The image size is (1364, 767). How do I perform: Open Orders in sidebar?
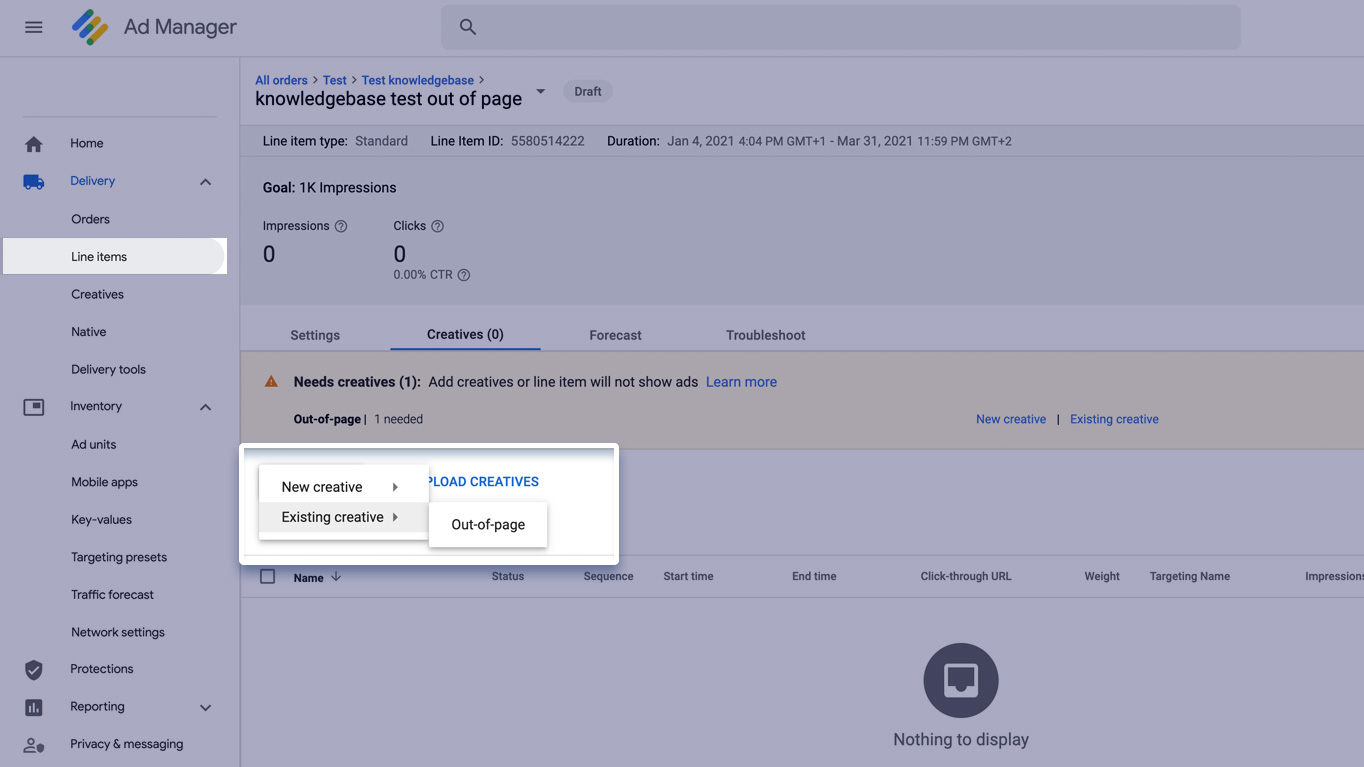click(90, 219)
